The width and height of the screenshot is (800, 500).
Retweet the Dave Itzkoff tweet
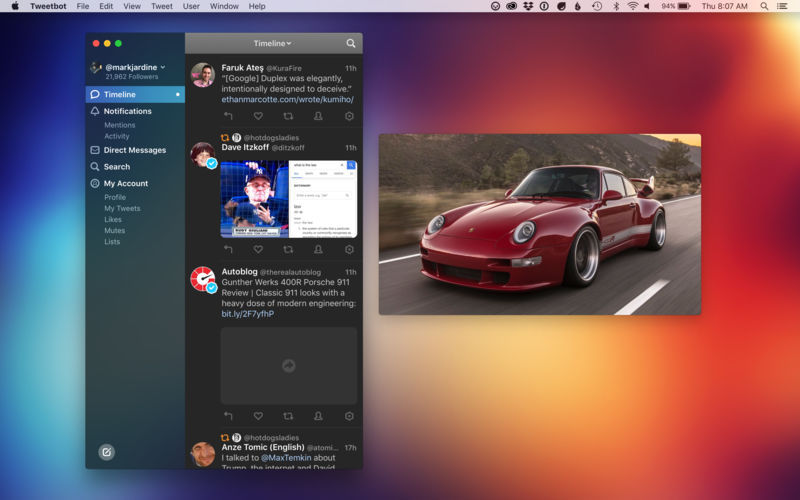click(x=288, y=249)
